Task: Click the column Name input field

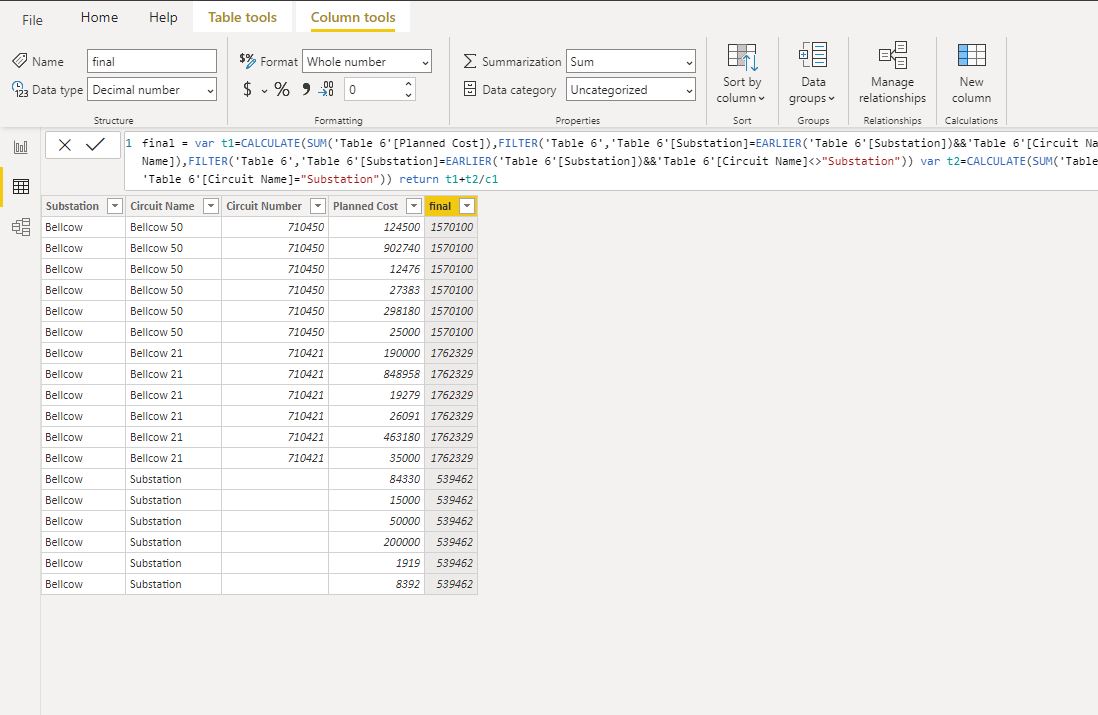Action: pos(152,62)
